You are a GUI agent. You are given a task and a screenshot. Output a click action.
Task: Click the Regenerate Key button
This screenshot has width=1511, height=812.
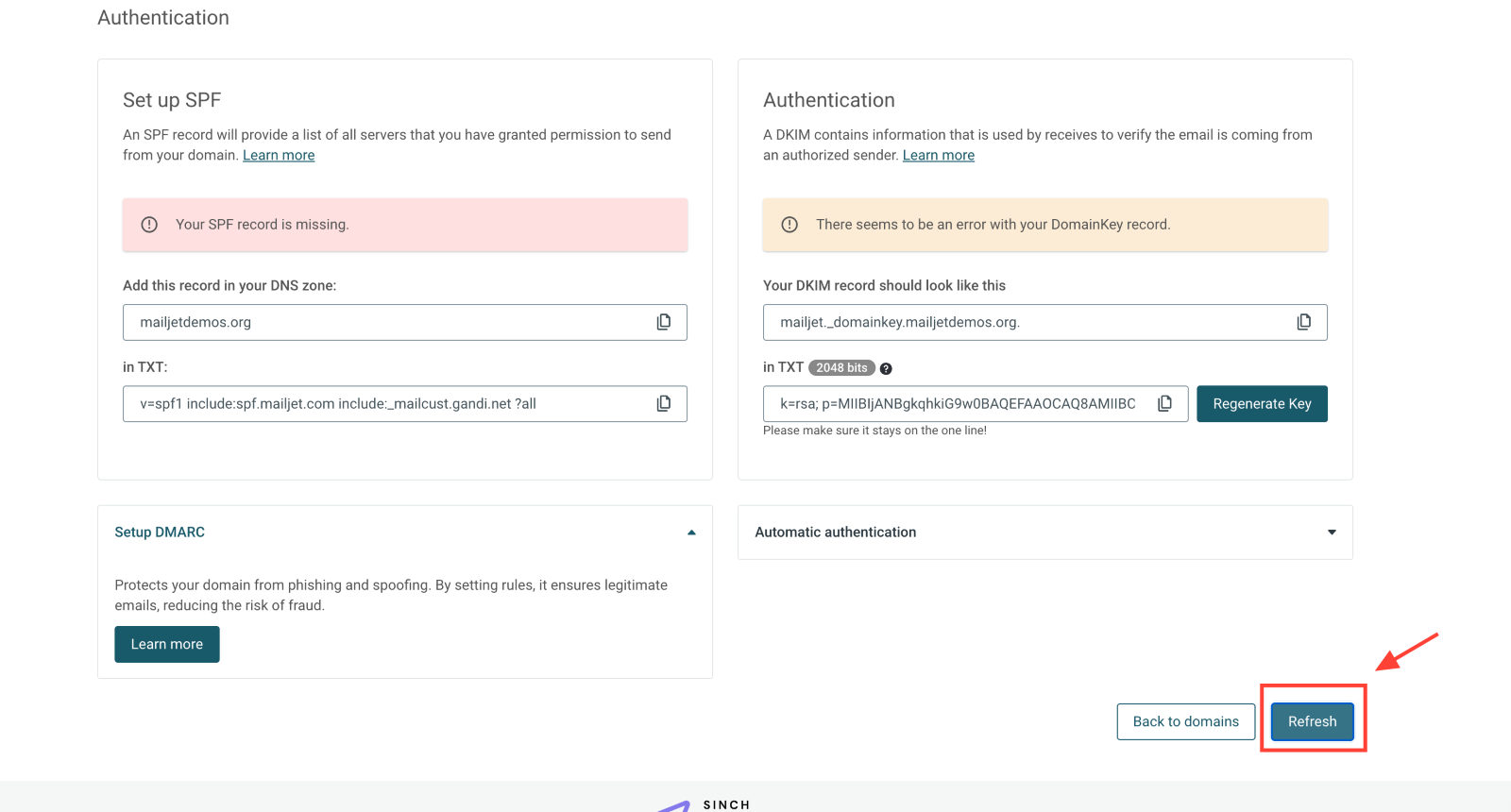[1262, 404]
